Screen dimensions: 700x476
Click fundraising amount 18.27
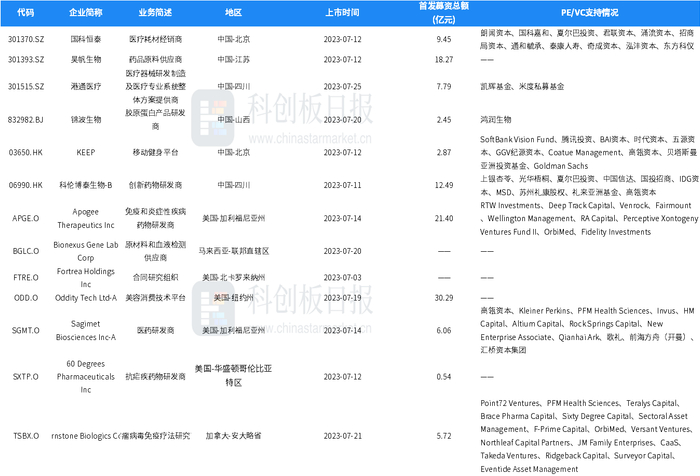click(x=444, y=59)
